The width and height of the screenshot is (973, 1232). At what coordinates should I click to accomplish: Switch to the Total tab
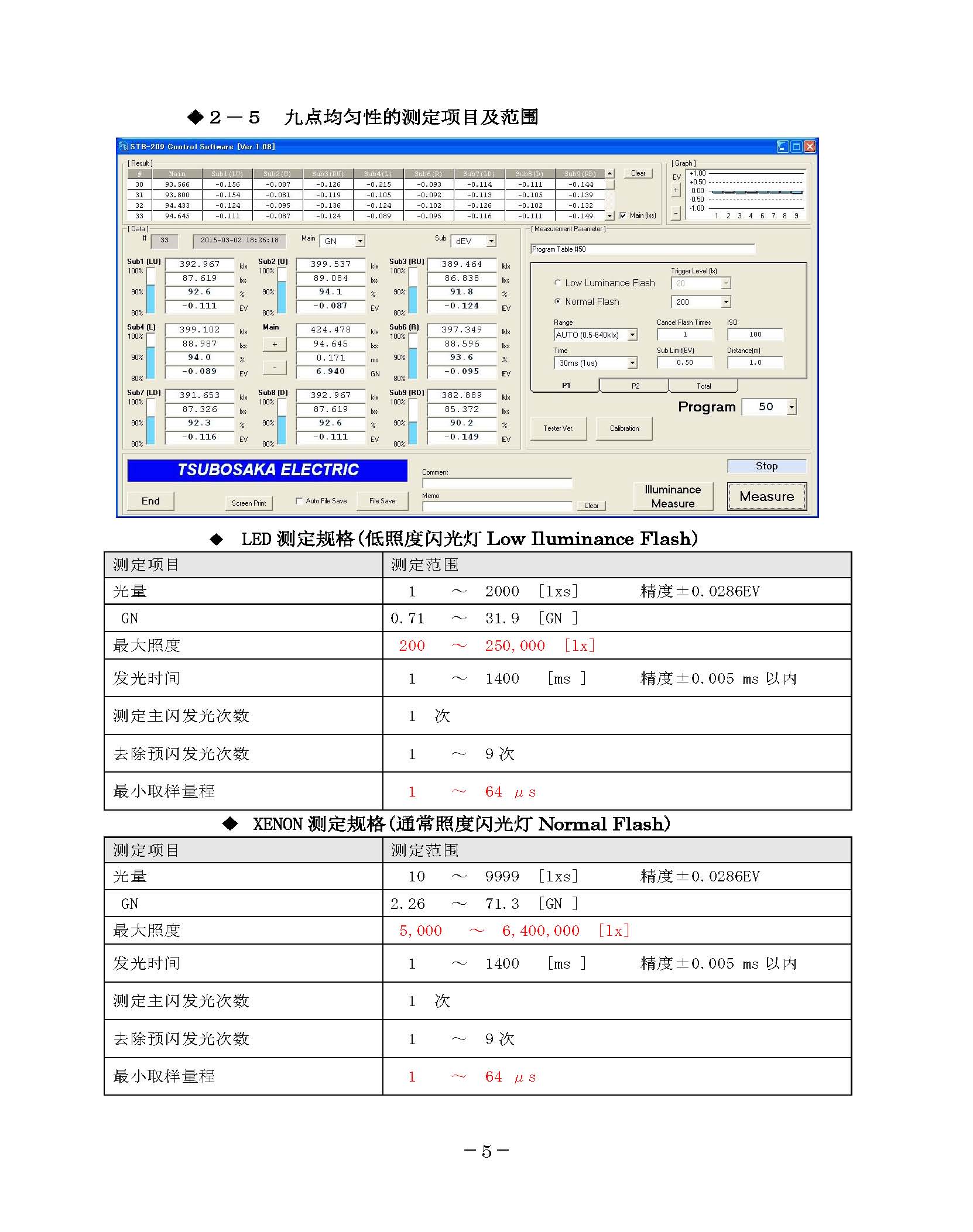[704, 386]
